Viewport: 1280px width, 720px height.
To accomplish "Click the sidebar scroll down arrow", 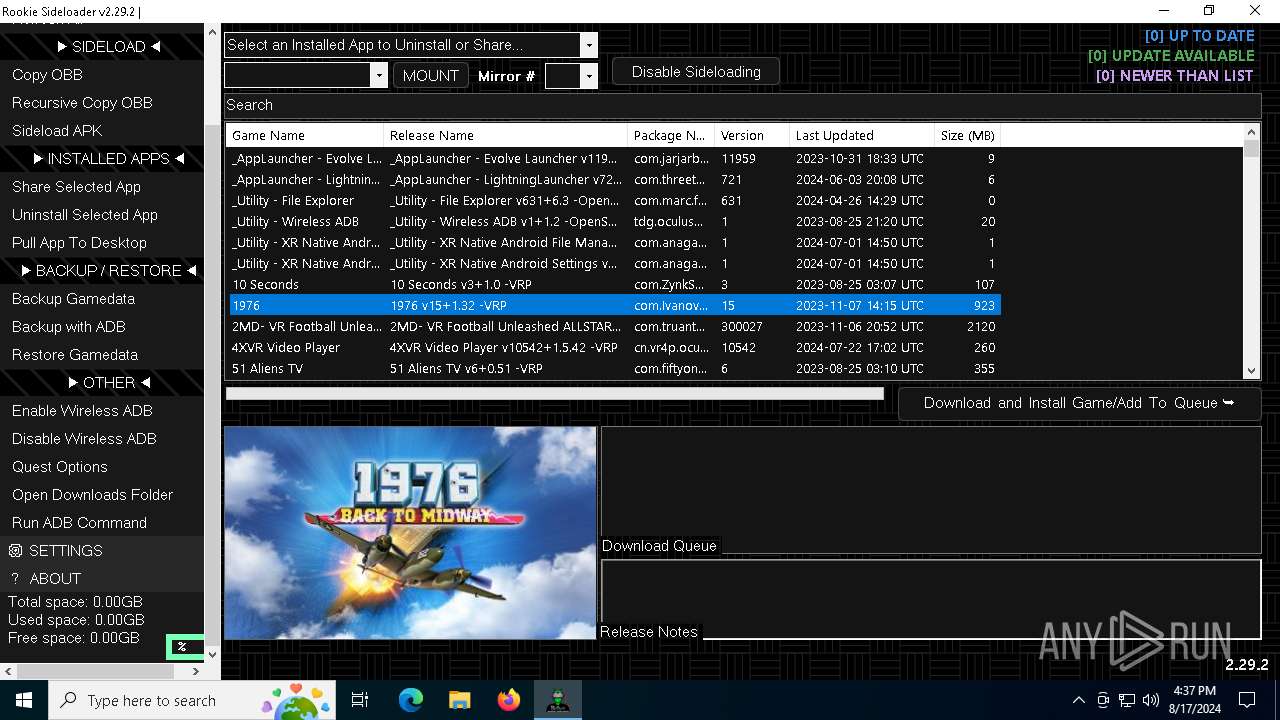I will coord(211,654).
